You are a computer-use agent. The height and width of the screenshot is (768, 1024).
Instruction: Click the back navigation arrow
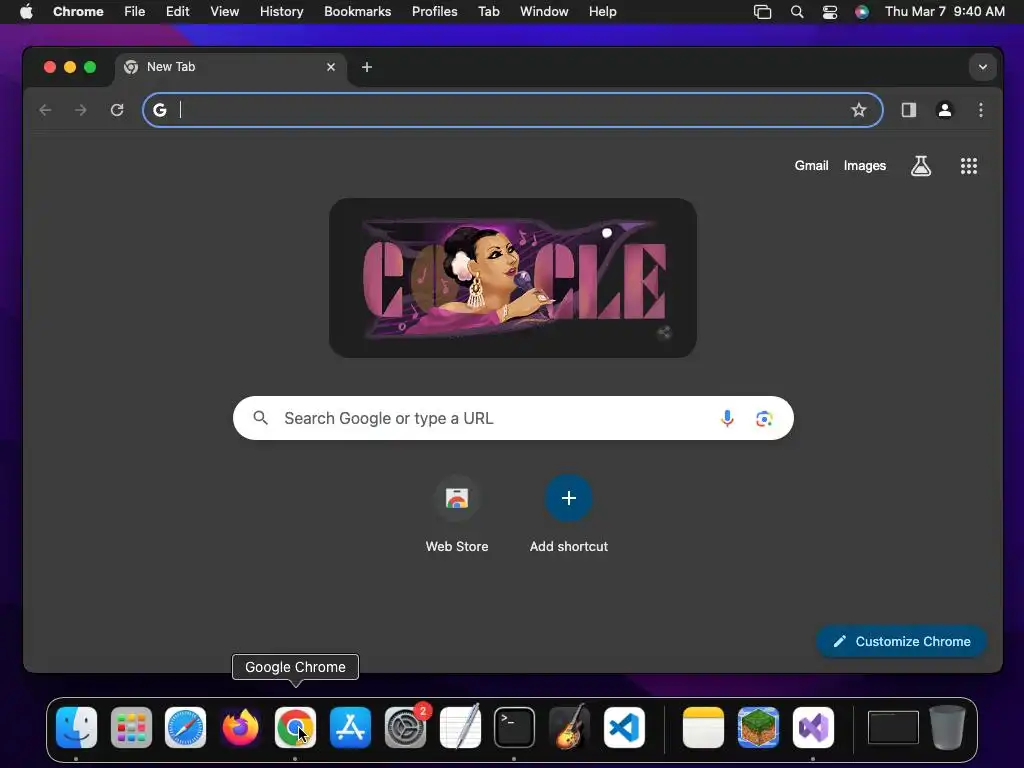coord(45,110)
